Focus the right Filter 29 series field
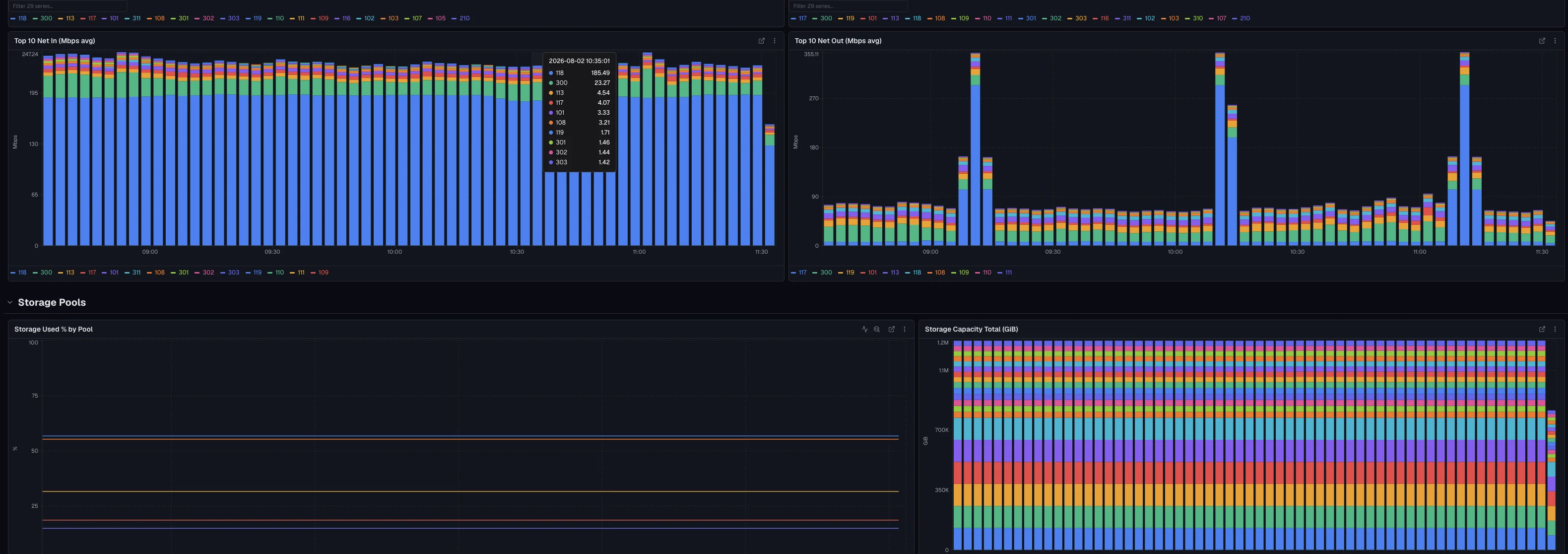The image size is (1568, 554). click(848, 6)
